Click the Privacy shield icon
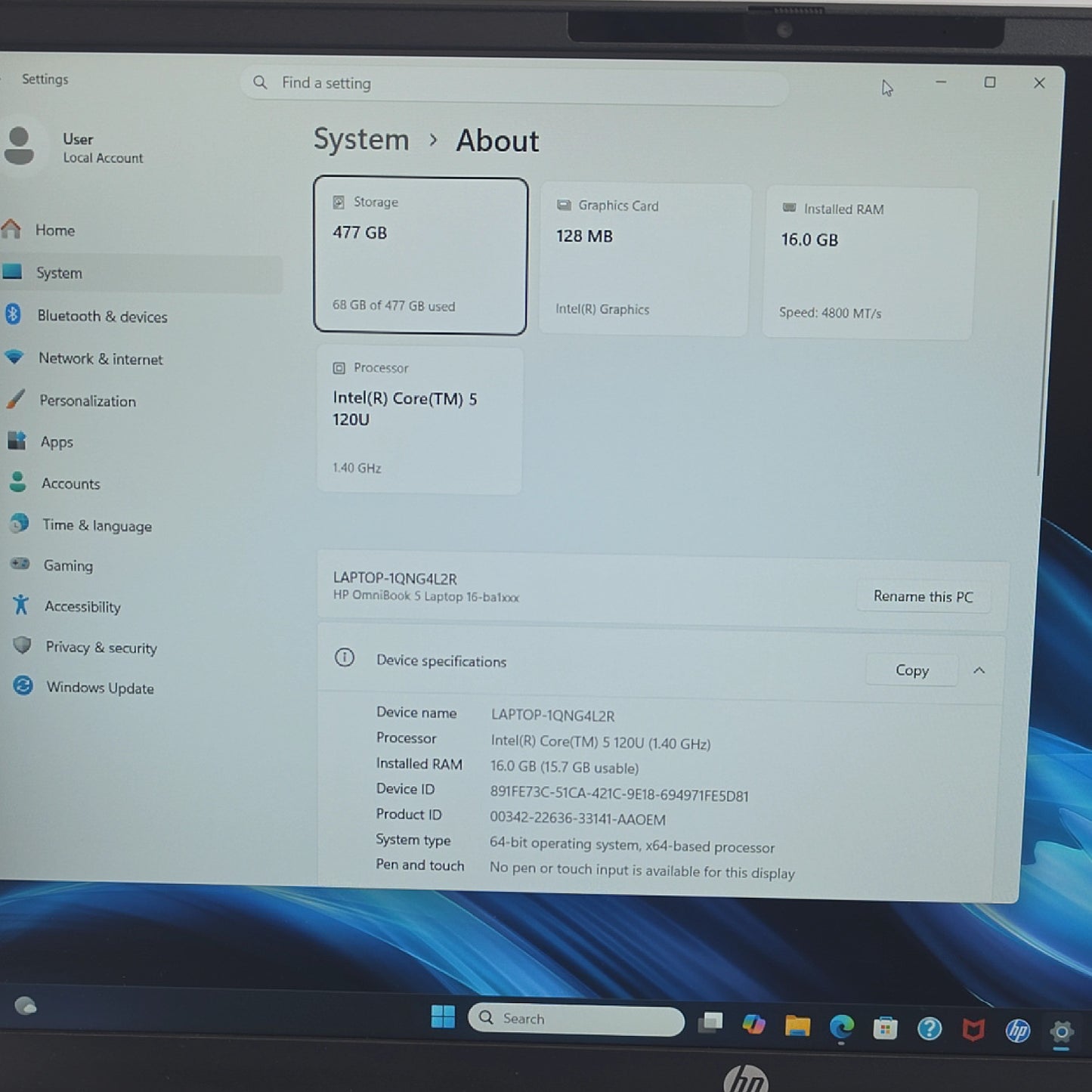Screen dimensions: 1092x1092 click(x=22, y=645)
